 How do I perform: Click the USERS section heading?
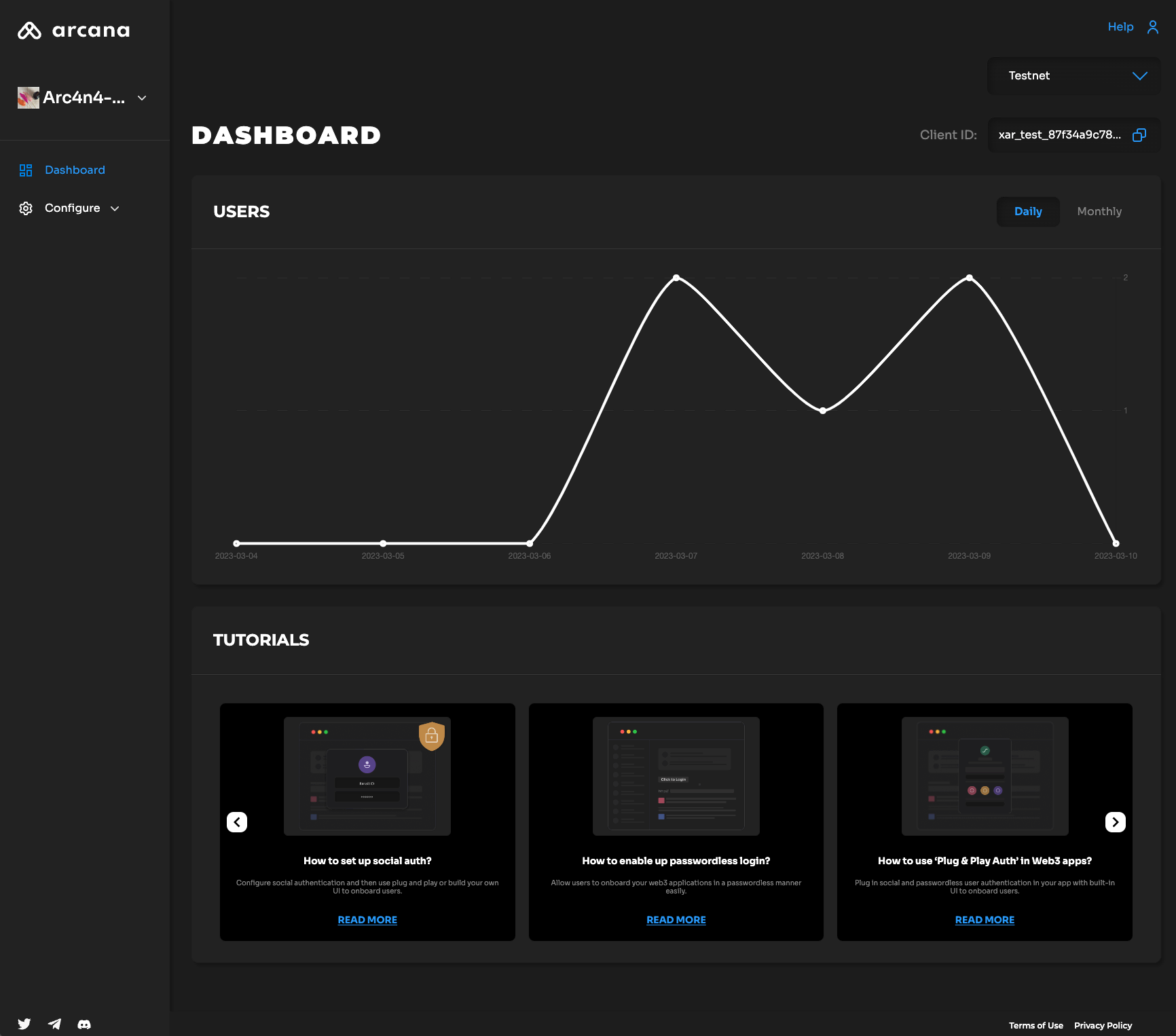tap(242, 212)
